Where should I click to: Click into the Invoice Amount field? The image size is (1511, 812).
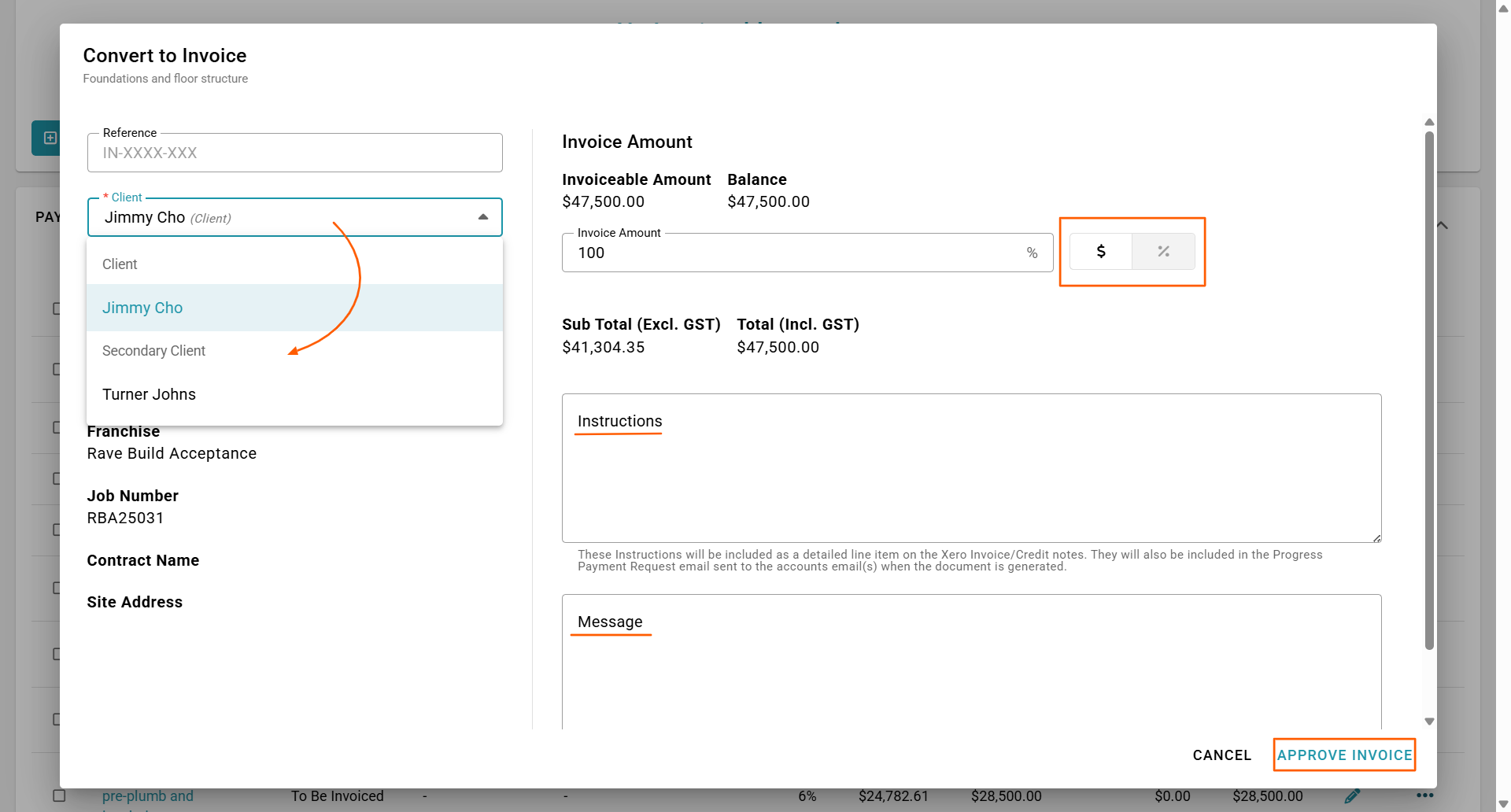[x=795, y=253]
